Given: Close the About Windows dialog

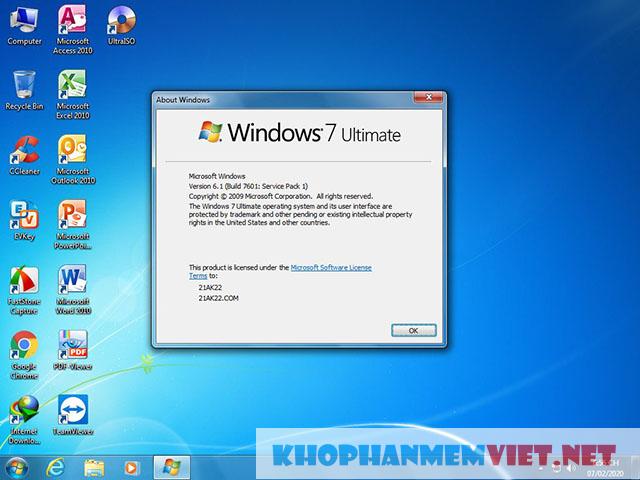Looking at the screenshot, I should [x=428, y=97].
